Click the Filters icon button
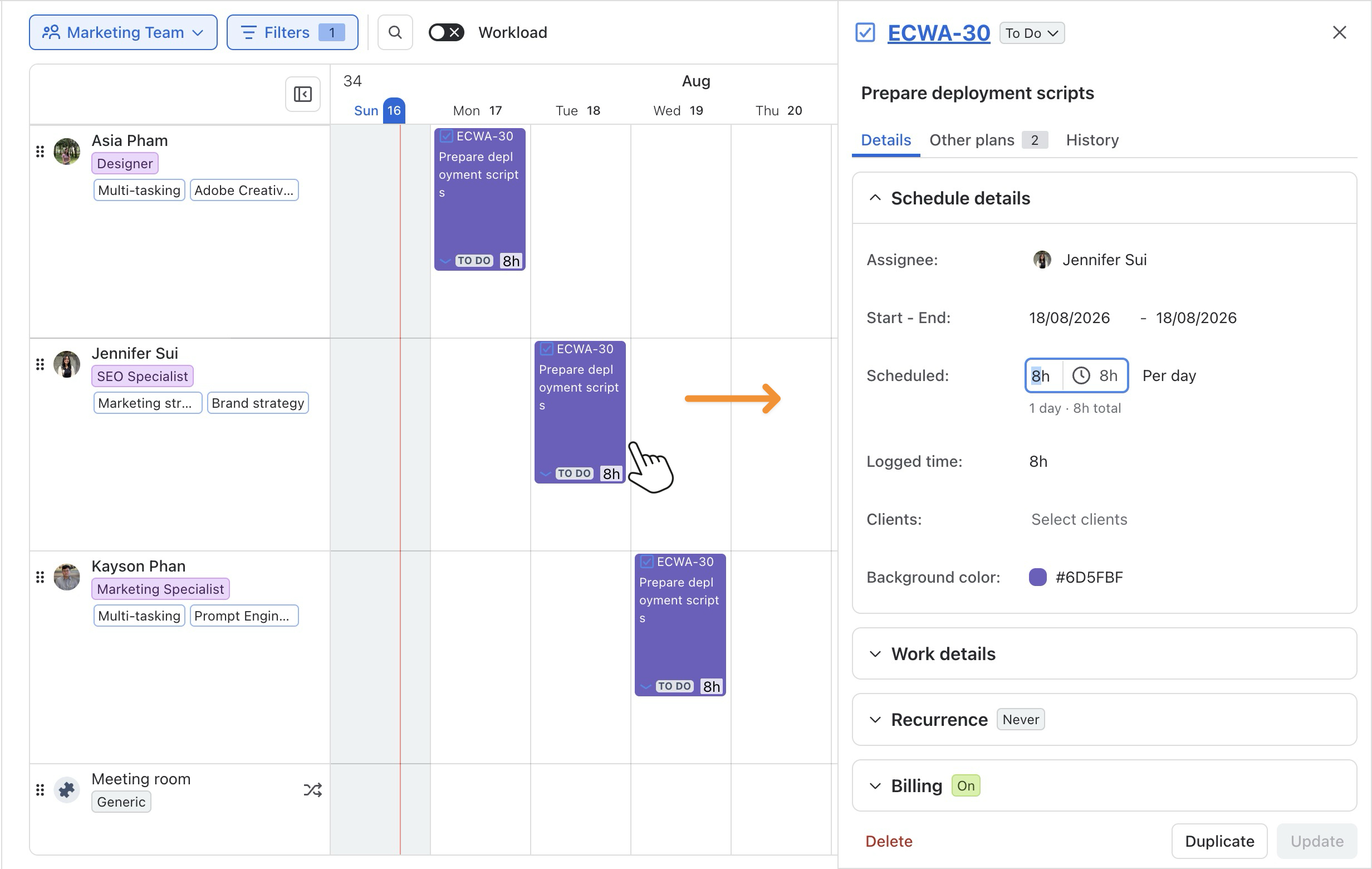Viewport: 1372px width, 869px height. 248,32
